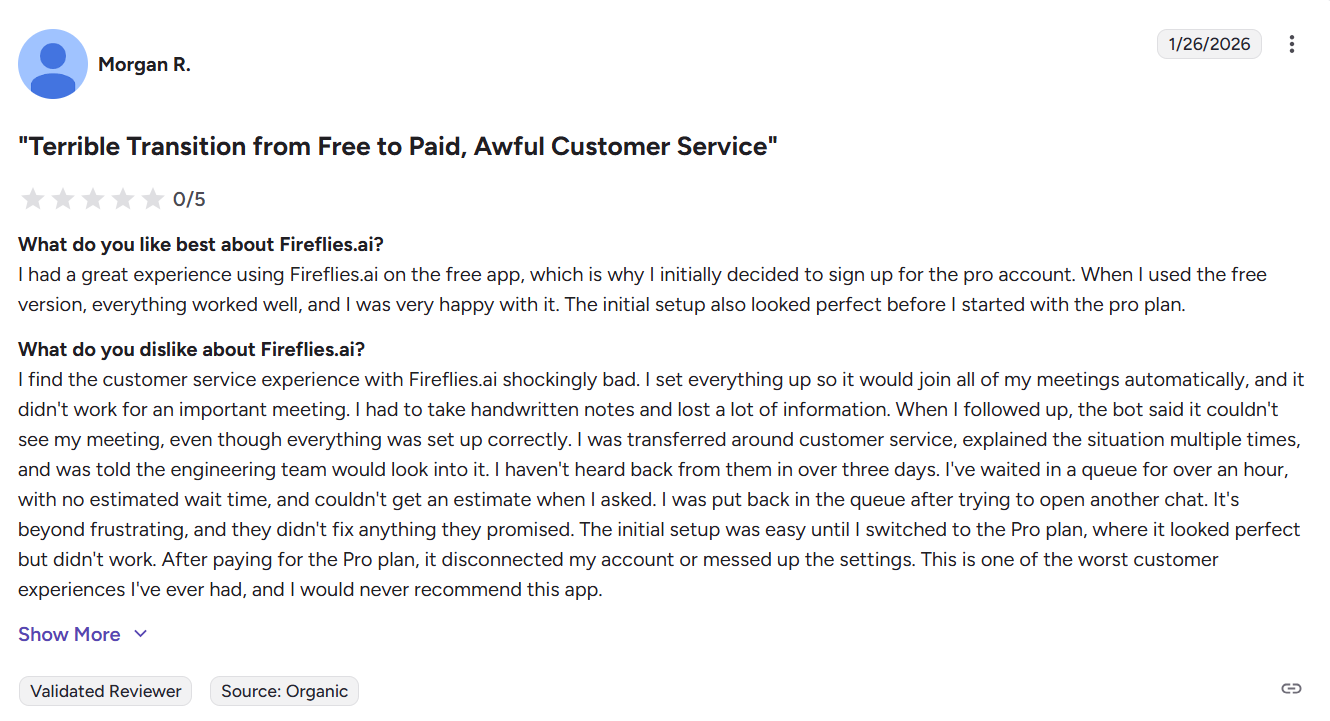This screenshot has height=721, width=1330.
Task: Click the second rating star
Action: tap(63, 198)
